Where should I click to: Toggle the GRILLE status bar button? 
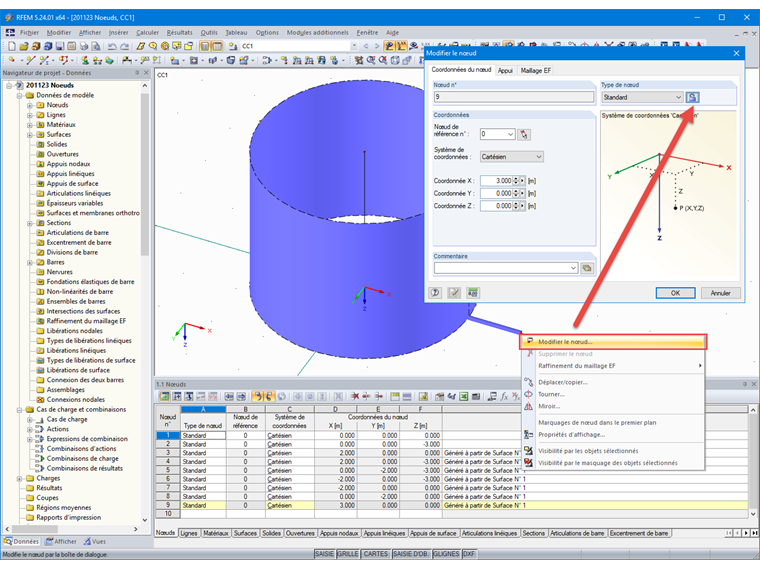pos(348,554)
